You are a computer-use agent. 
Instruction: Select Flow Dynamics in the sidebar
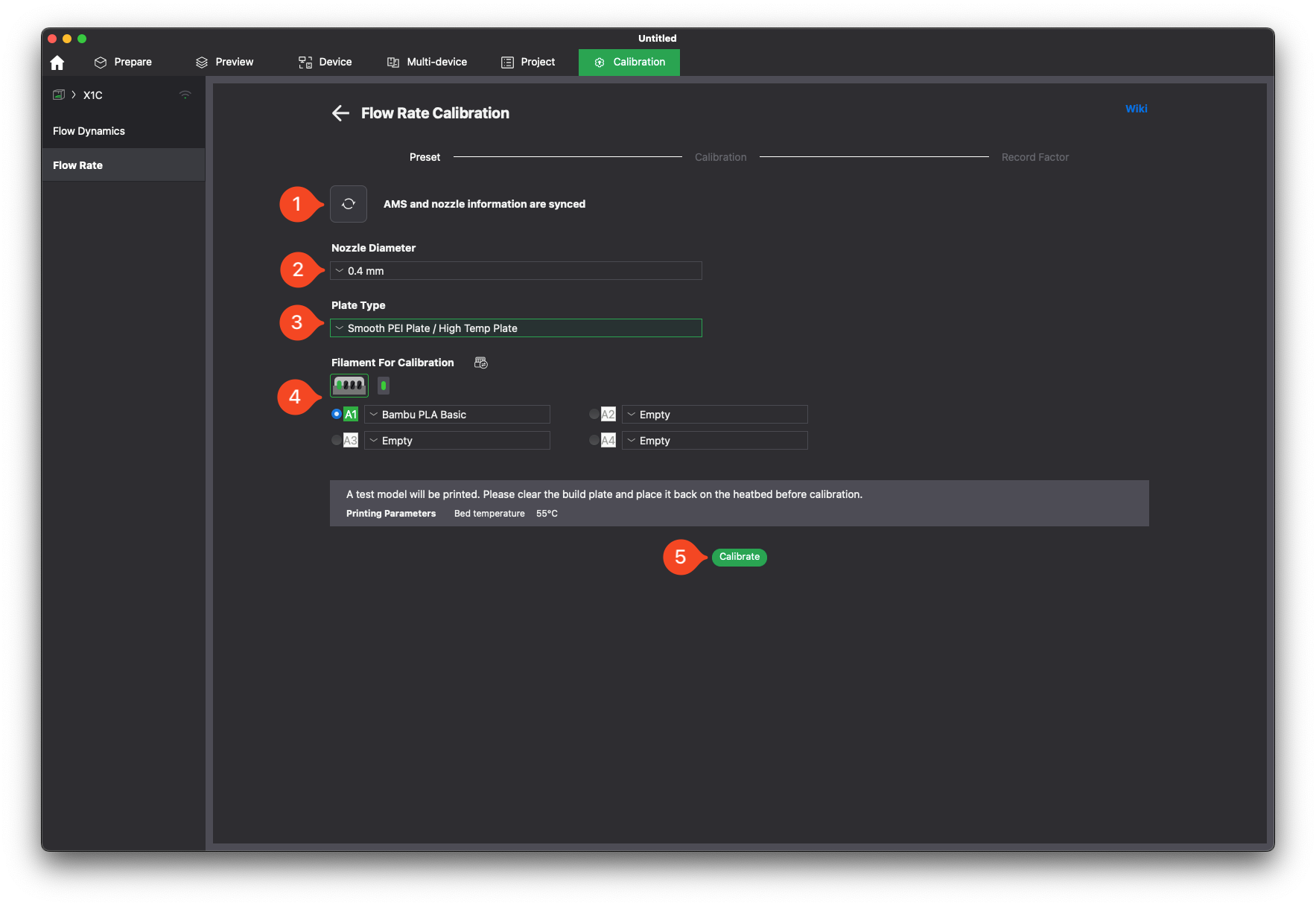(89, 131)
